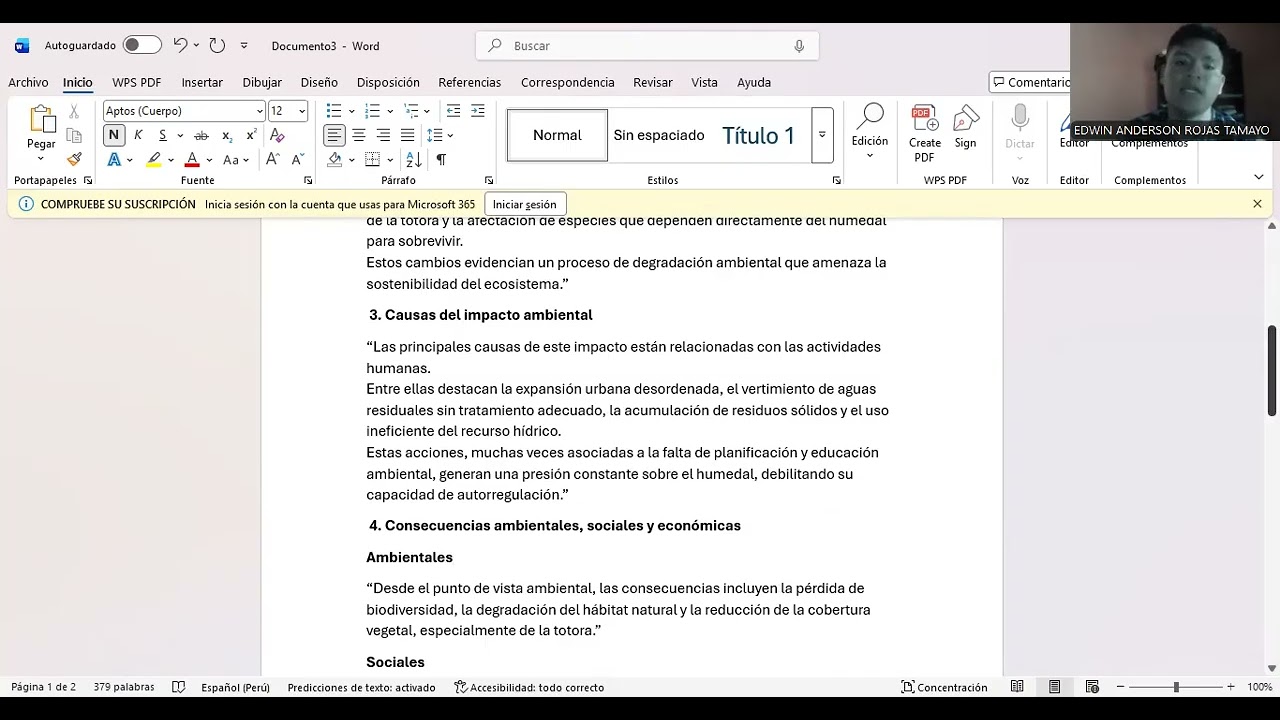The image size is (1280, 720).
Task: Open the Revisar tab
Action: tap(652, 82)
